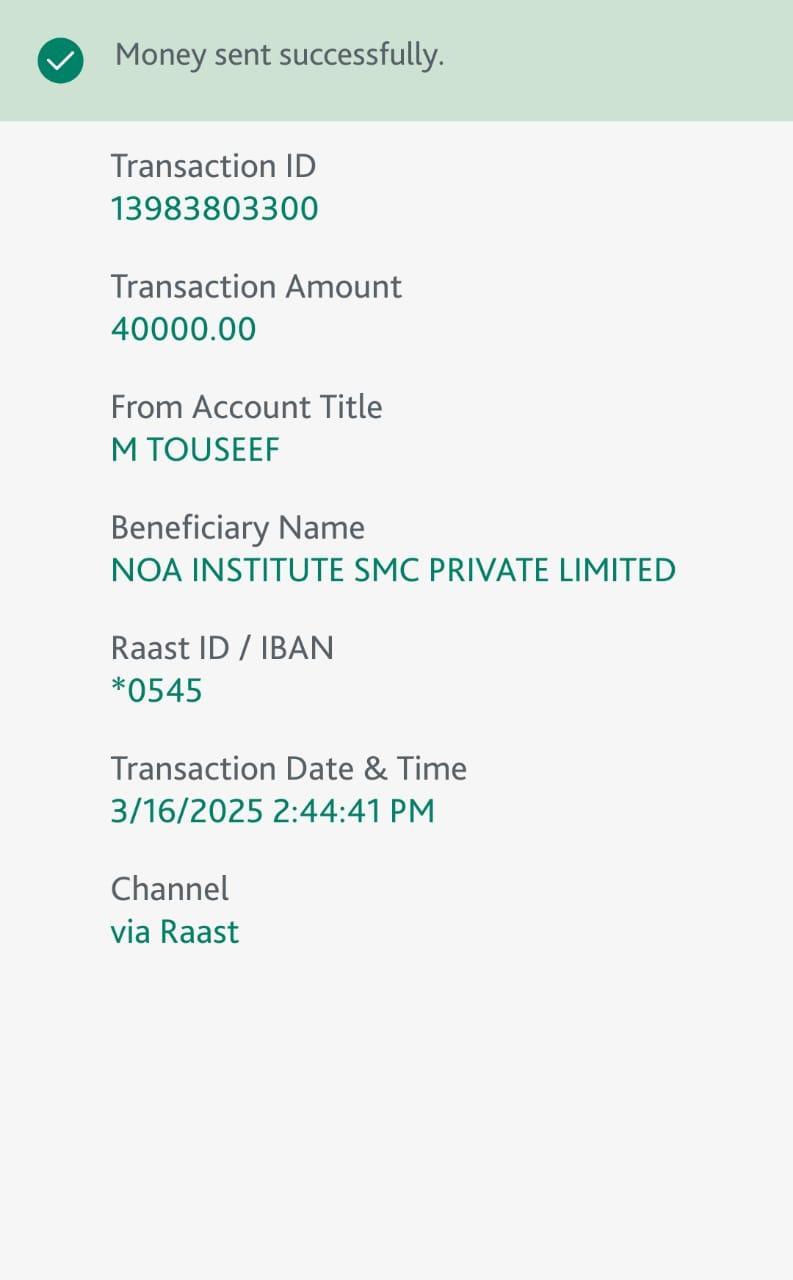Tap the Channel label
Viewport: 793px width, 1280px height.
pyautogui.click(x=169, y=889)
